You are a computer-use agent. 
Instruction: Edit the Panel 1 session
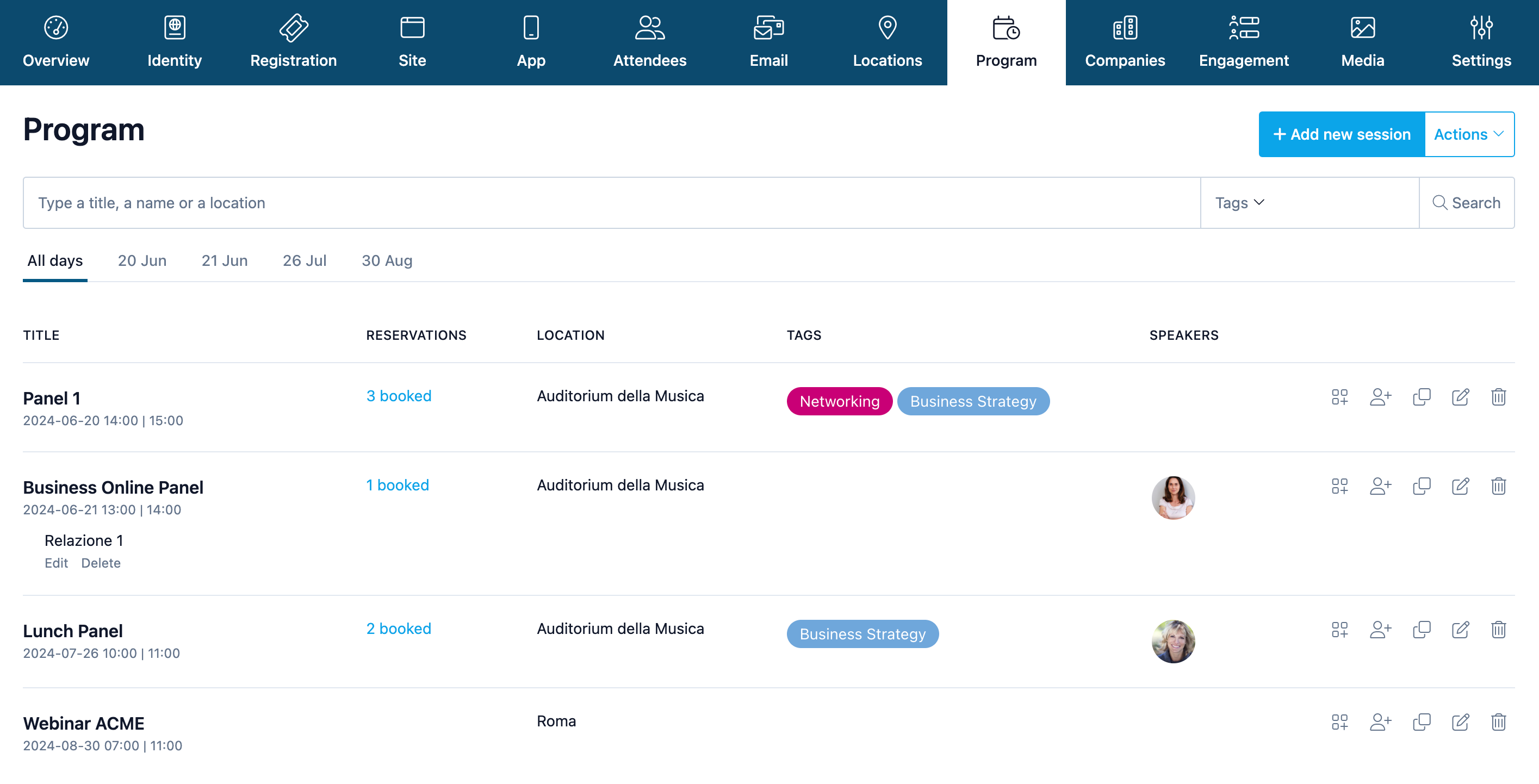[1460, 397]
